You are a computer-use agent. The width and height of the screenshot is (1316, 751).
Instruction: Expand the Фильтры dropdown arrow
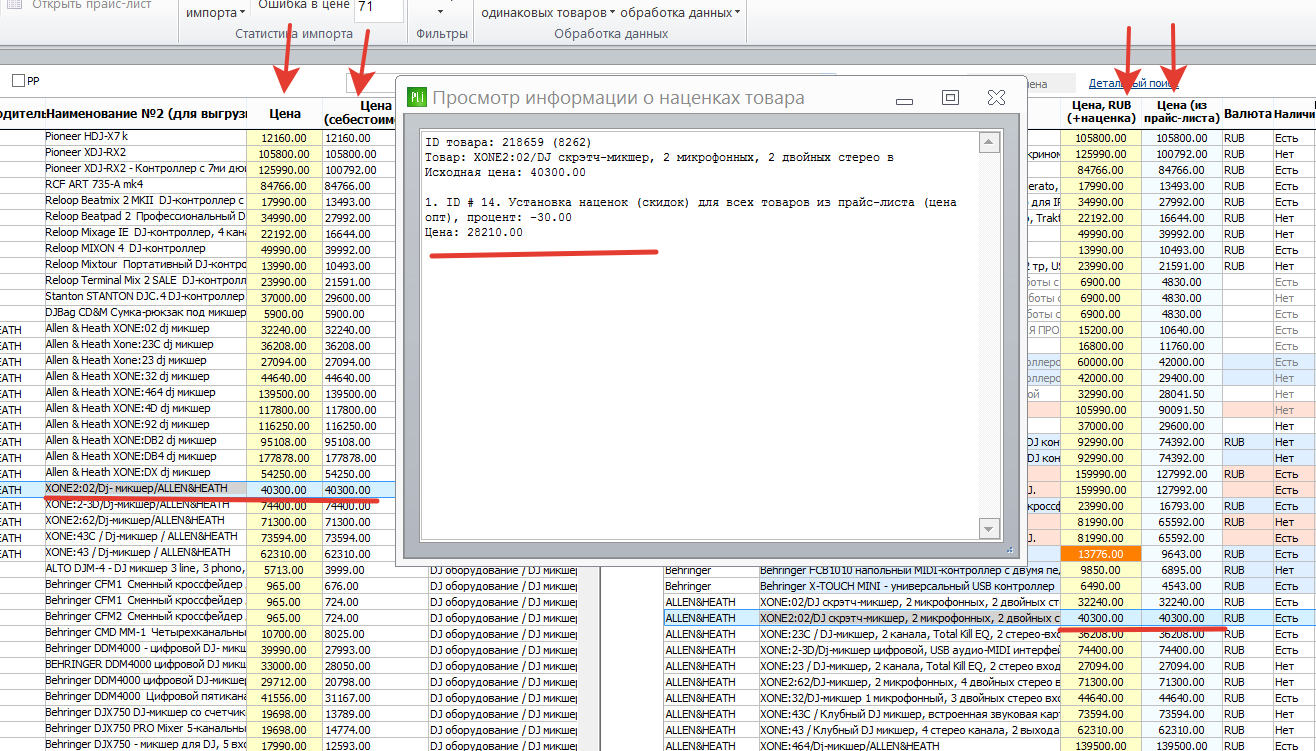(x=440, y=13)
